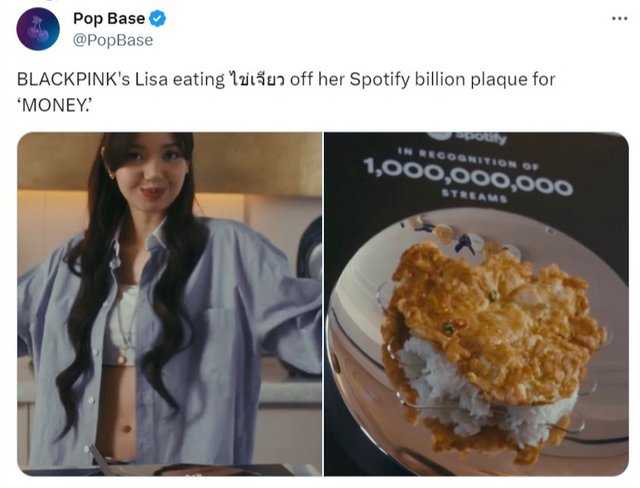Click the 1,000,000,000 number on the plaque
640x488 pixels.
[468, 178]
